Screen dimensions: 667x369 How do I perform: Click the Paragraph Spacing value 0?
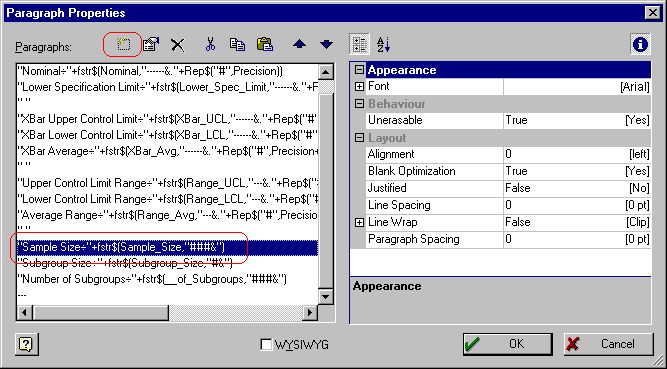(x=577, y=239)
